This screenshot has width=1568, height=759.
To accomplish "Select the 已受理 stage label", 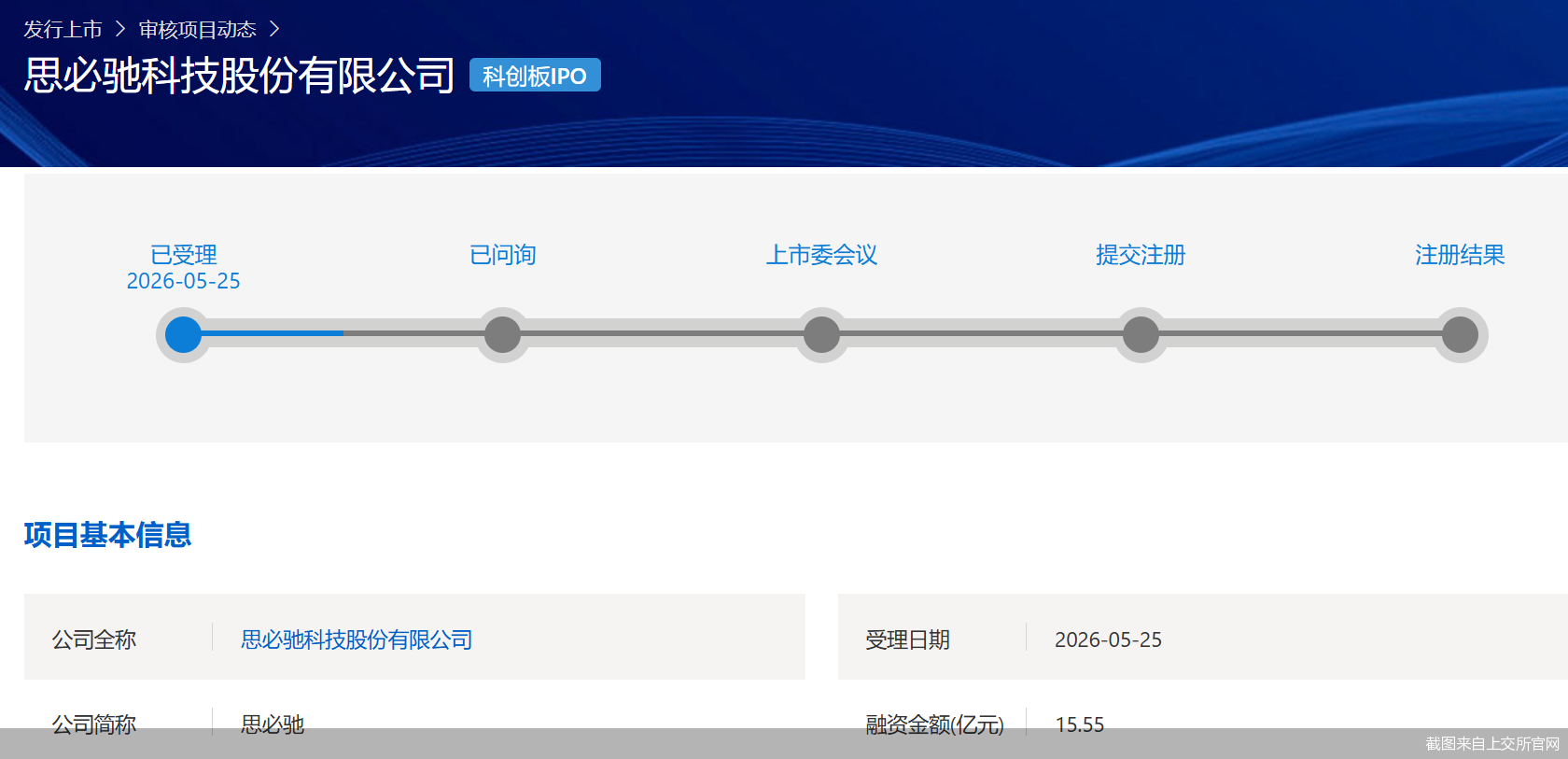I will 184,255.
